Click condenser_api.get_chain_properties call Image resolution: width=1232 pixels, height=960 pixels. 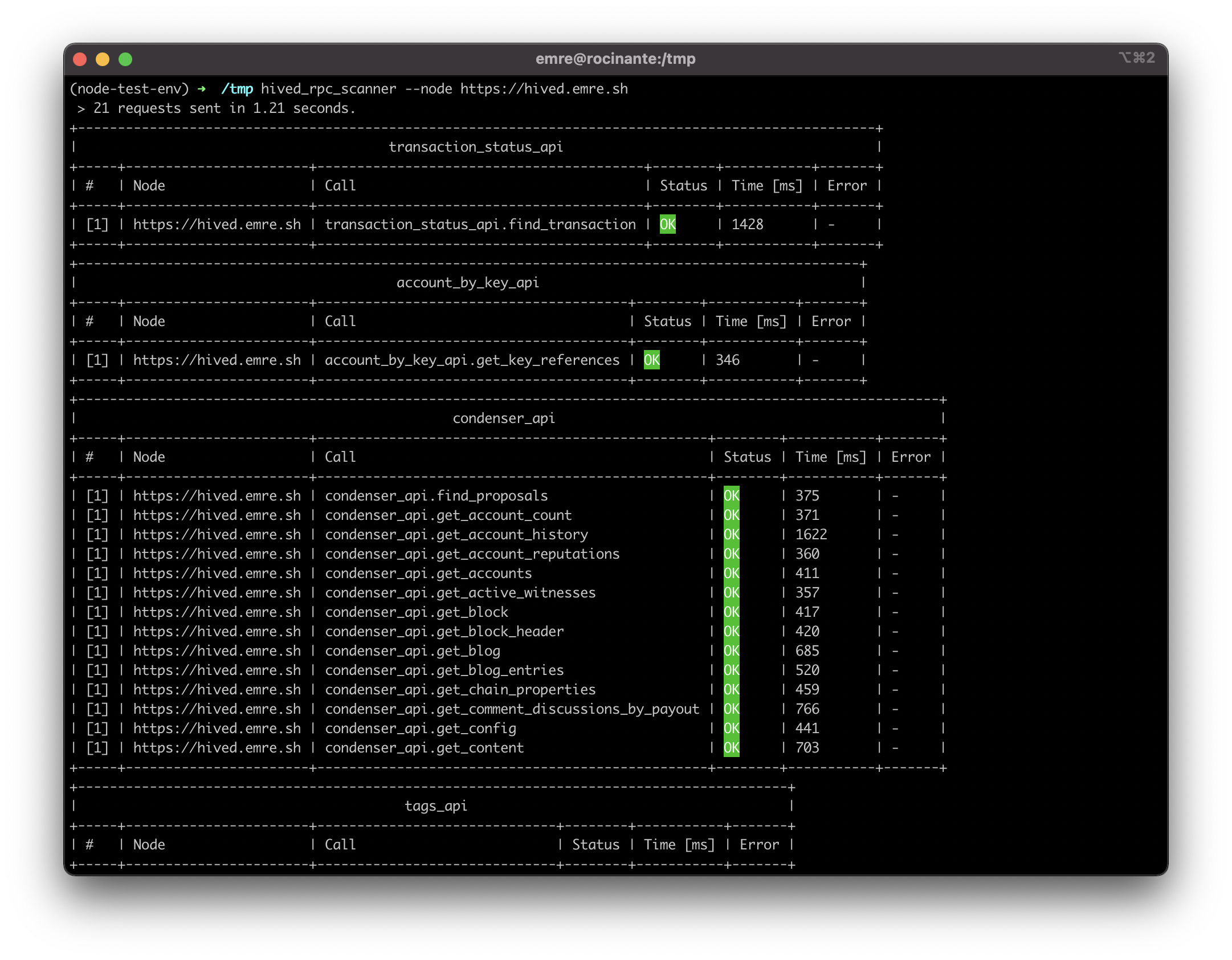coord(460,690)
